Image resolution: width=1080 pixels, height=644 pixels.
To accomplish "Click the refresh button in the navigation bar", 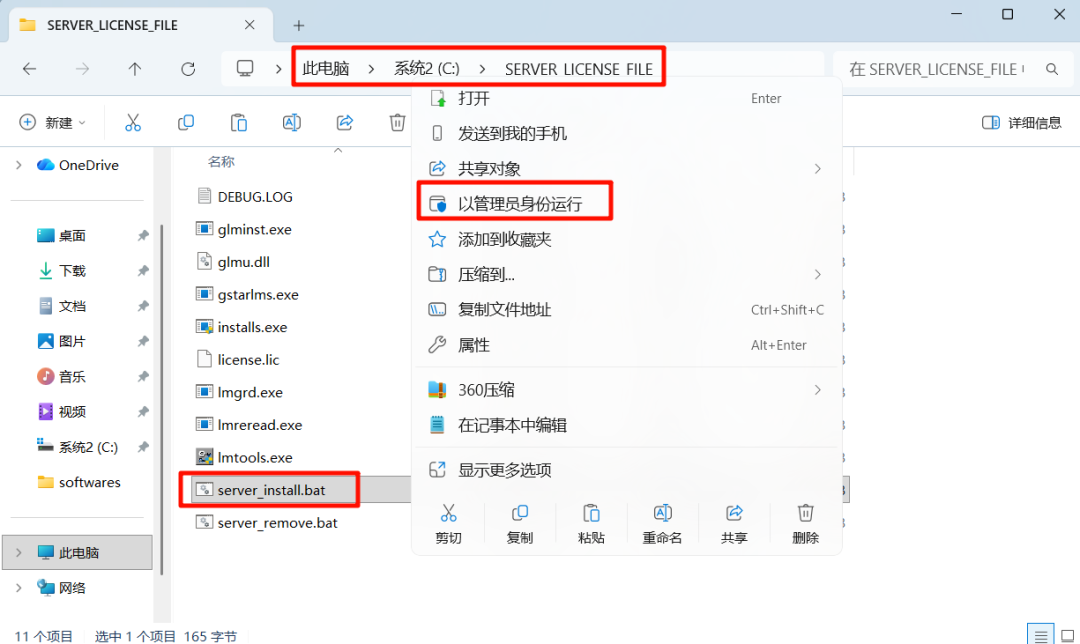I will pos(188,69).
